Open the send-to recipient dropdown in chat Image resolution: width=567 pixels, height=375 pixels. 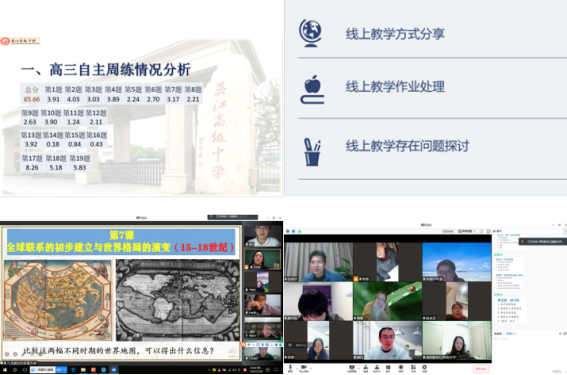click(x=511, y=333)
